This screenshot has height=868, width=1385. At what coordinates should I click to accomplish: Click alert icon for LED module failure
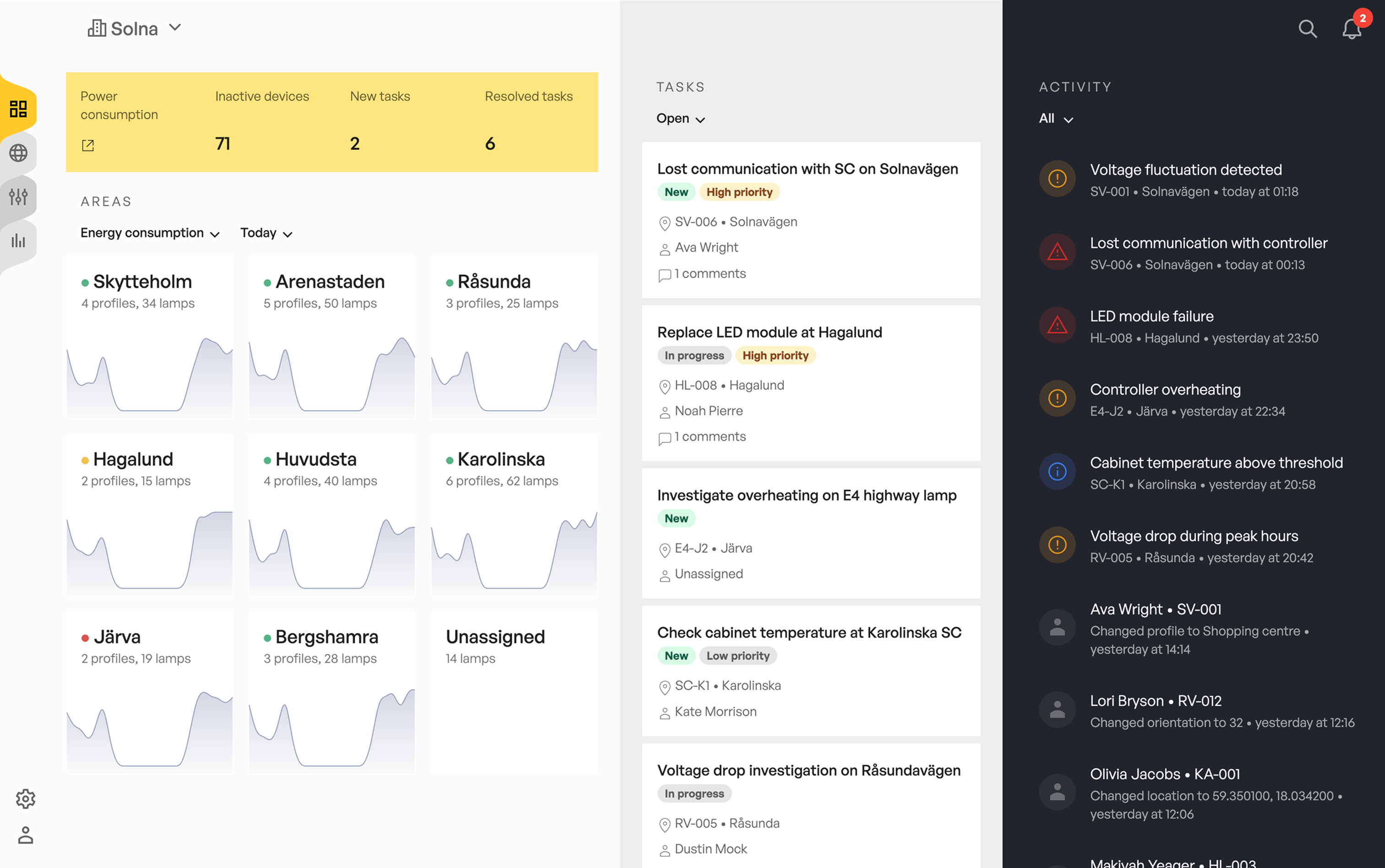pyautogui.click(x=1057, y=325)
